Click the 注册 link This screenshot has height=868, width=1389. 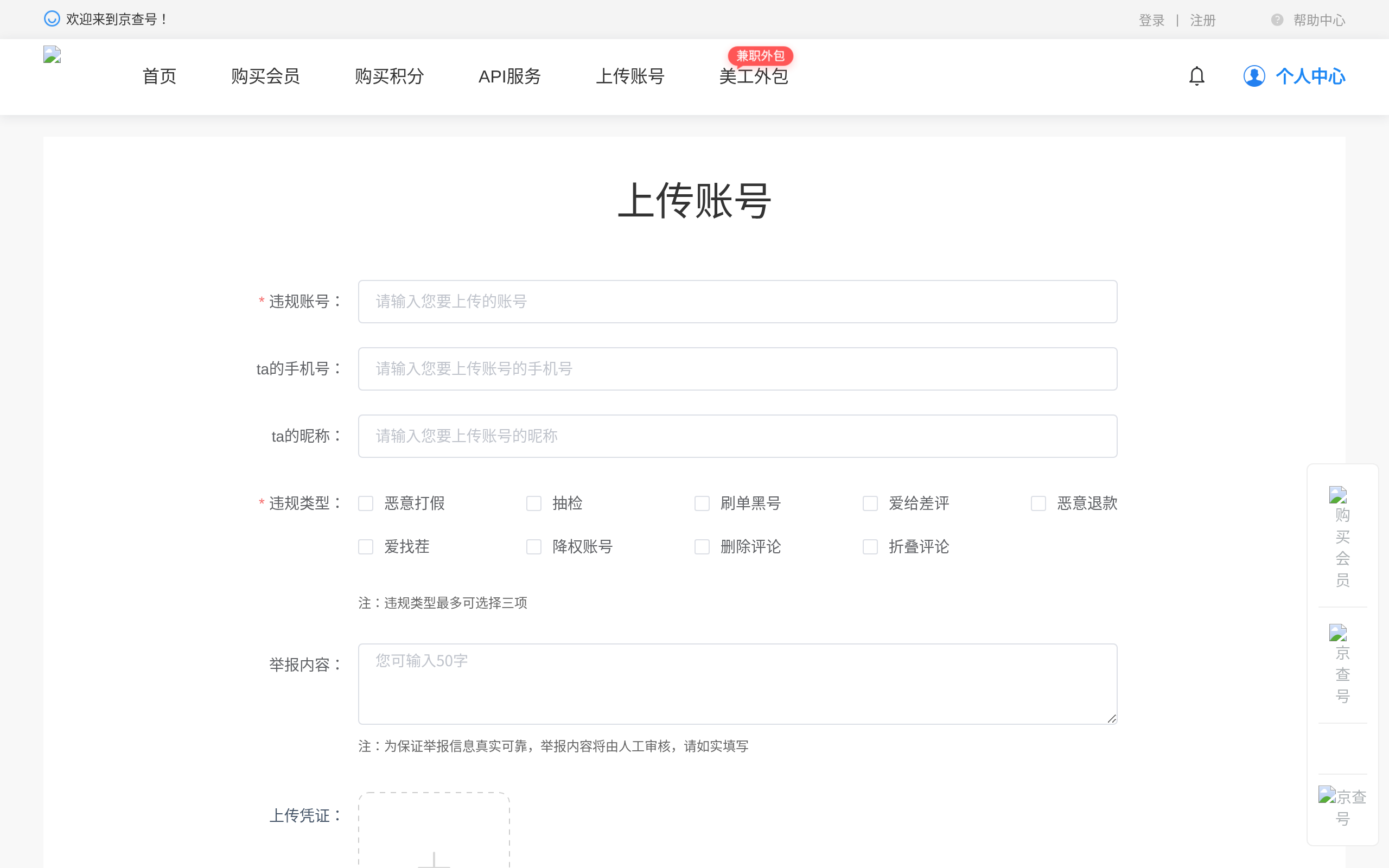click(1203, 20)
